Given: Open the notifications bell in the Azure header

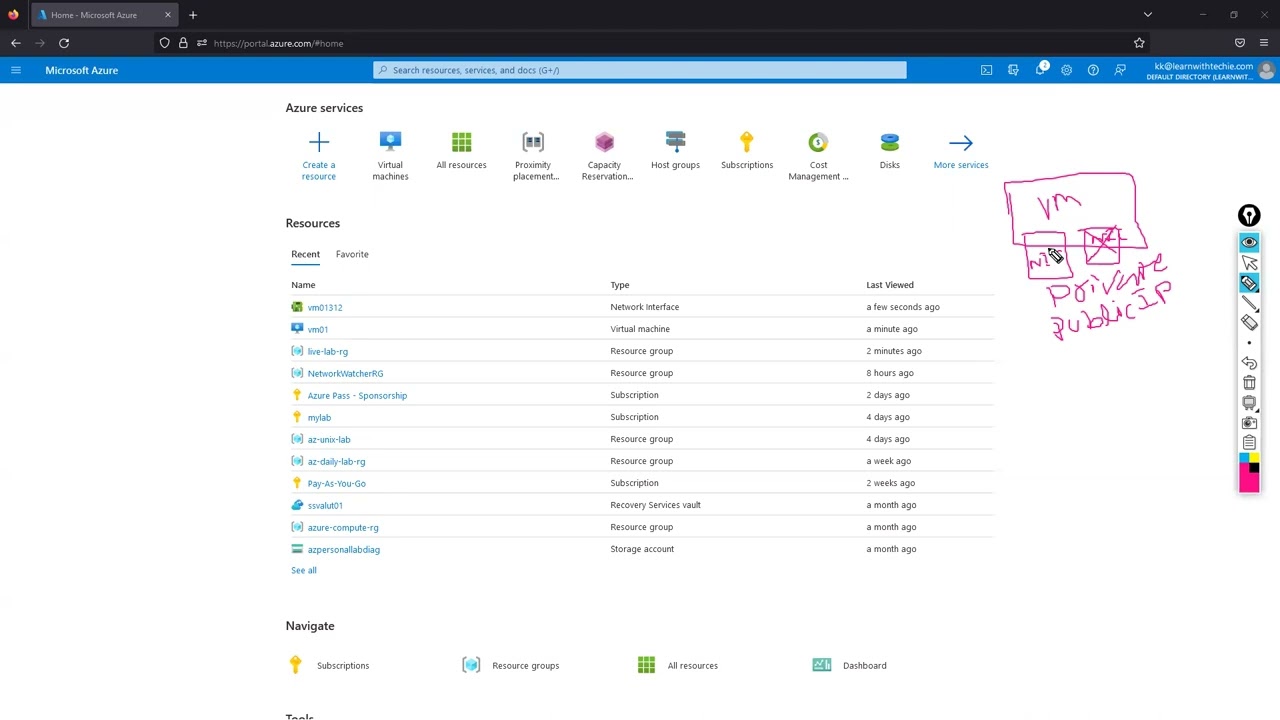Looking at the screenshot, I should [1040, 70].
